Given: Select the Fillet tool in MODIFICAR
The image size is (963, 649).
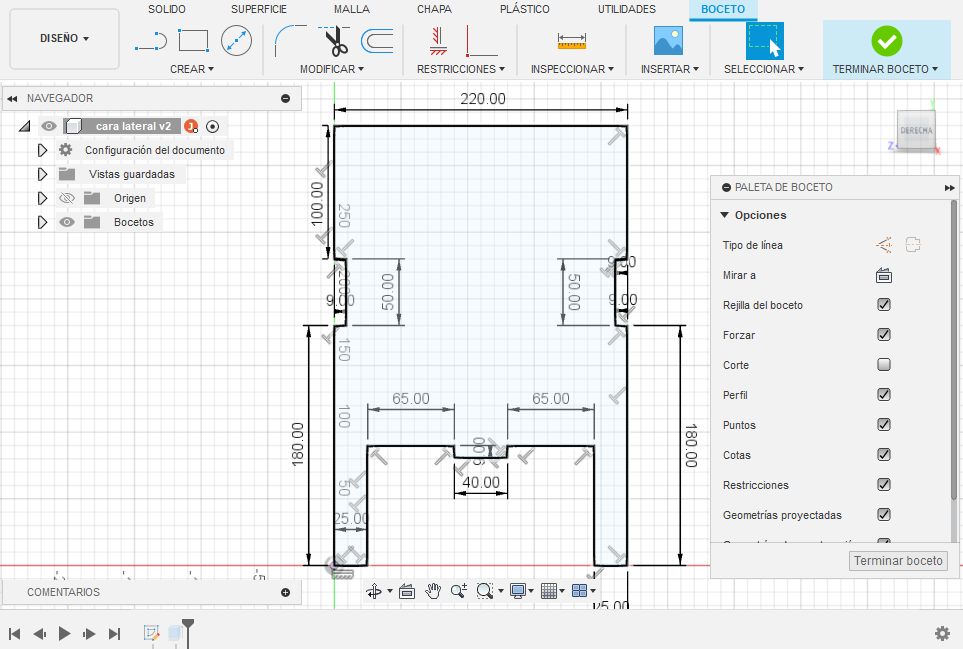Looking at the screenshot, I should pos(290,41).
